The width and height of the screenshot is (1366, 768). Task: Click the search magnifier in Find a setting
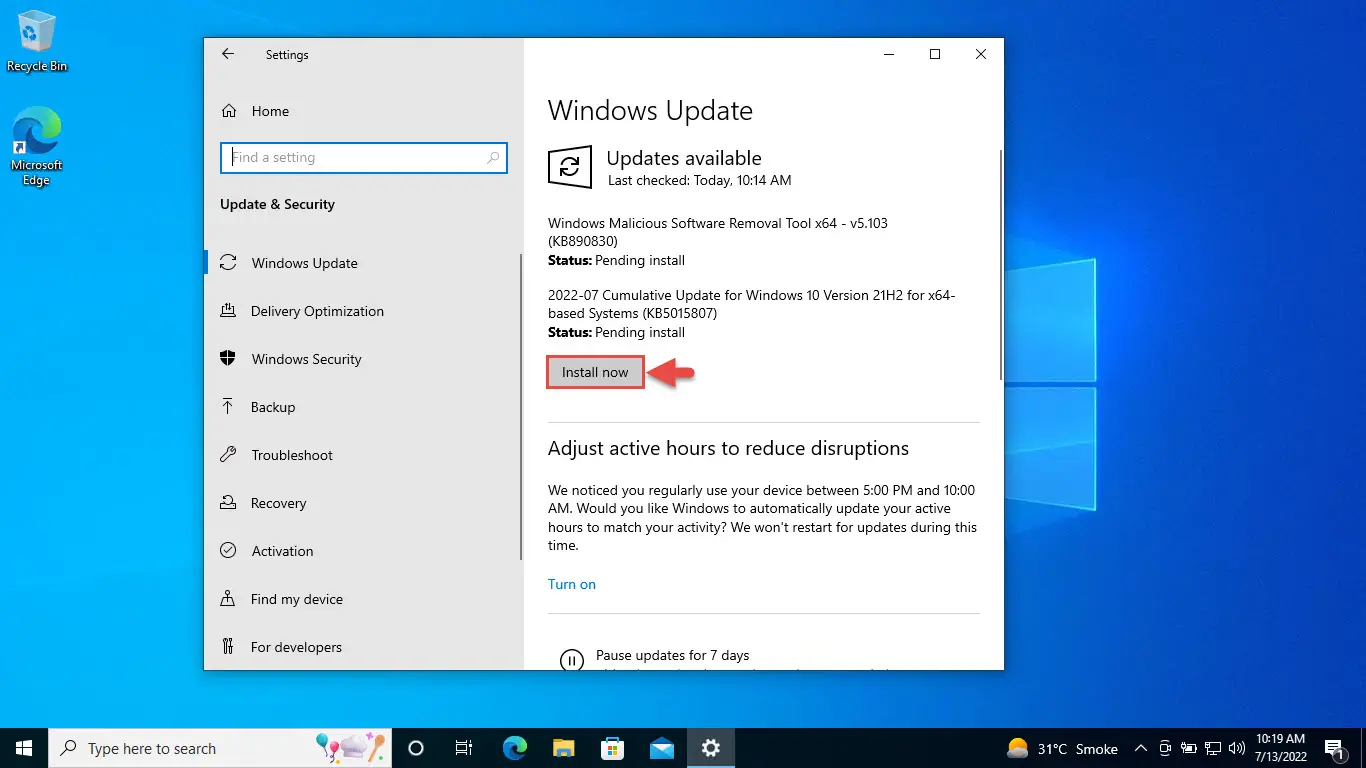pyautogui.click(x=493, y=157)
